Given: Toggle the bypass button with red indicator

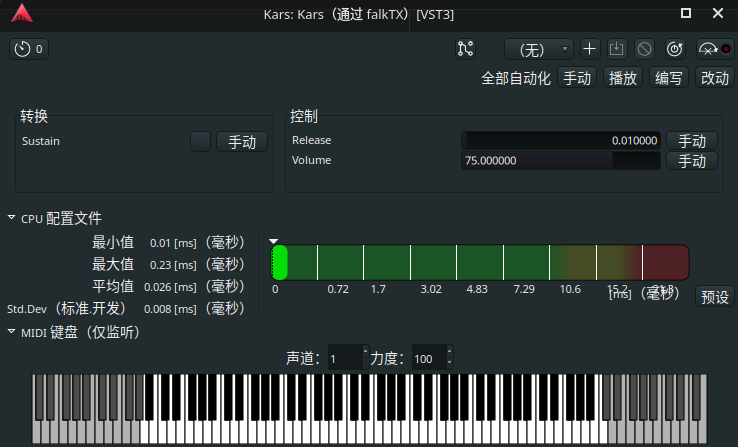Looking at the screenshot, I should click(715, 49).
